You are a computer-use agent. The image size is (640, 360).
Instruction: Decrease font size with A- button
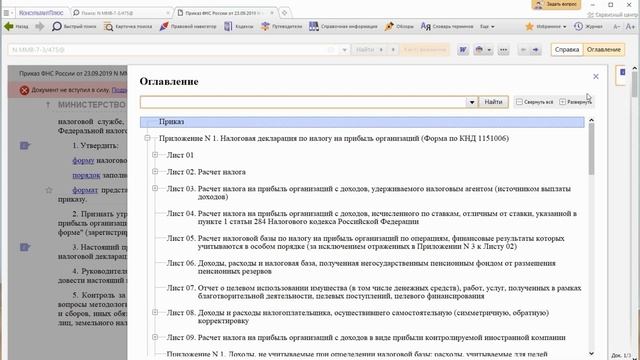[616, 27]
